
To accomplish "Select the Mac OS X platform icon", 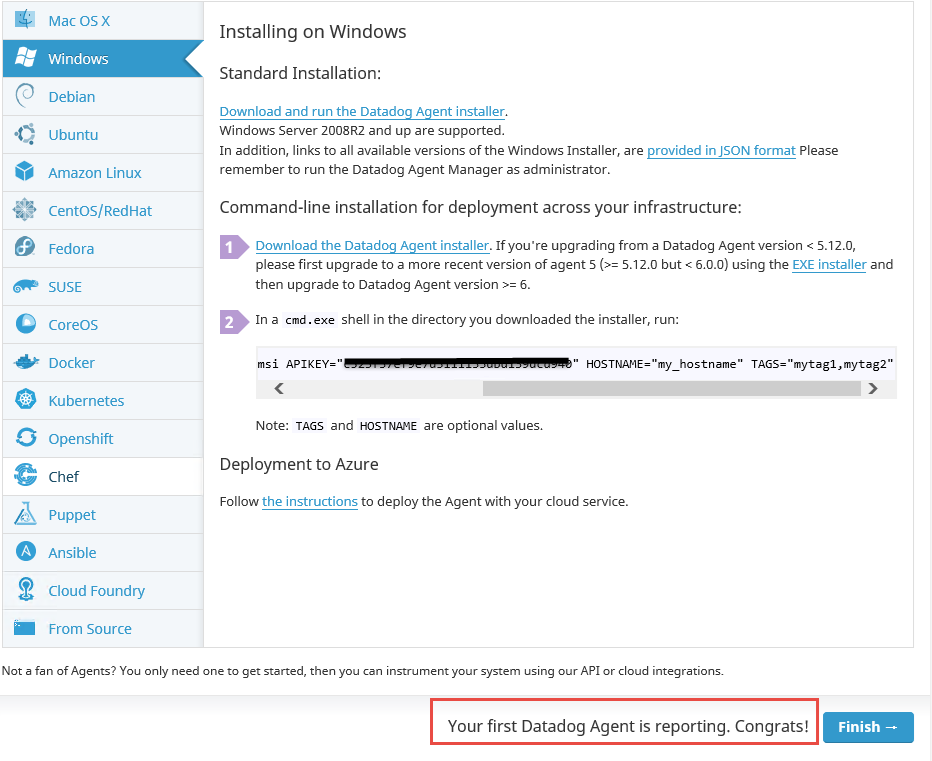I will 25,20.
